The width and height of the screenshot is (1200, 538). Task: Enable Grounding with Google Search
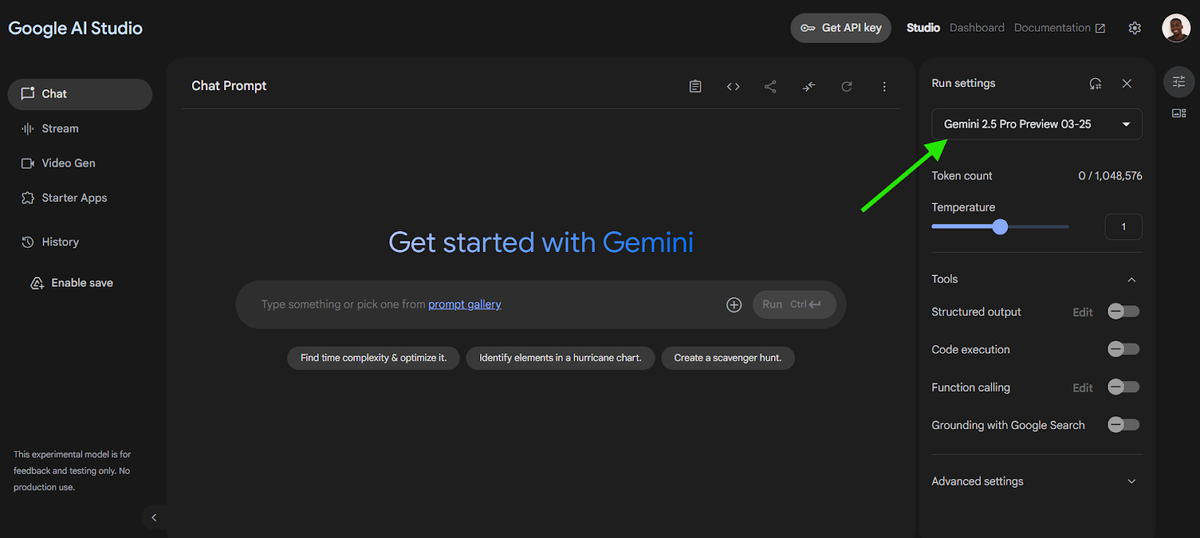coord(1123,425)
